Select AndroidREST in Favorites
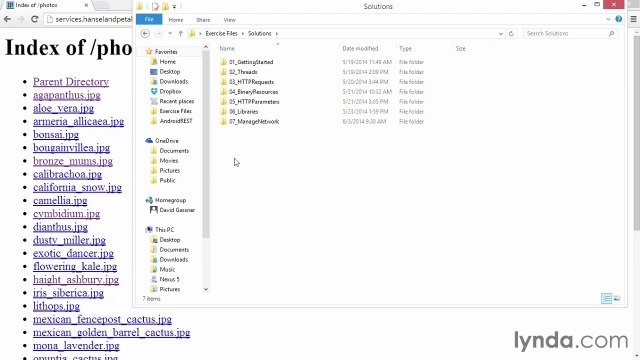640x360 pixels. [176, 121]
